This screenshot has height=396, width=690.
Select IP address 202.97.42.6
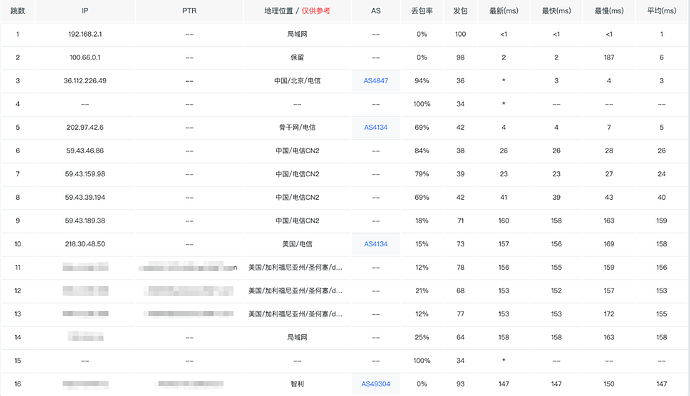(x=85, y=127)
